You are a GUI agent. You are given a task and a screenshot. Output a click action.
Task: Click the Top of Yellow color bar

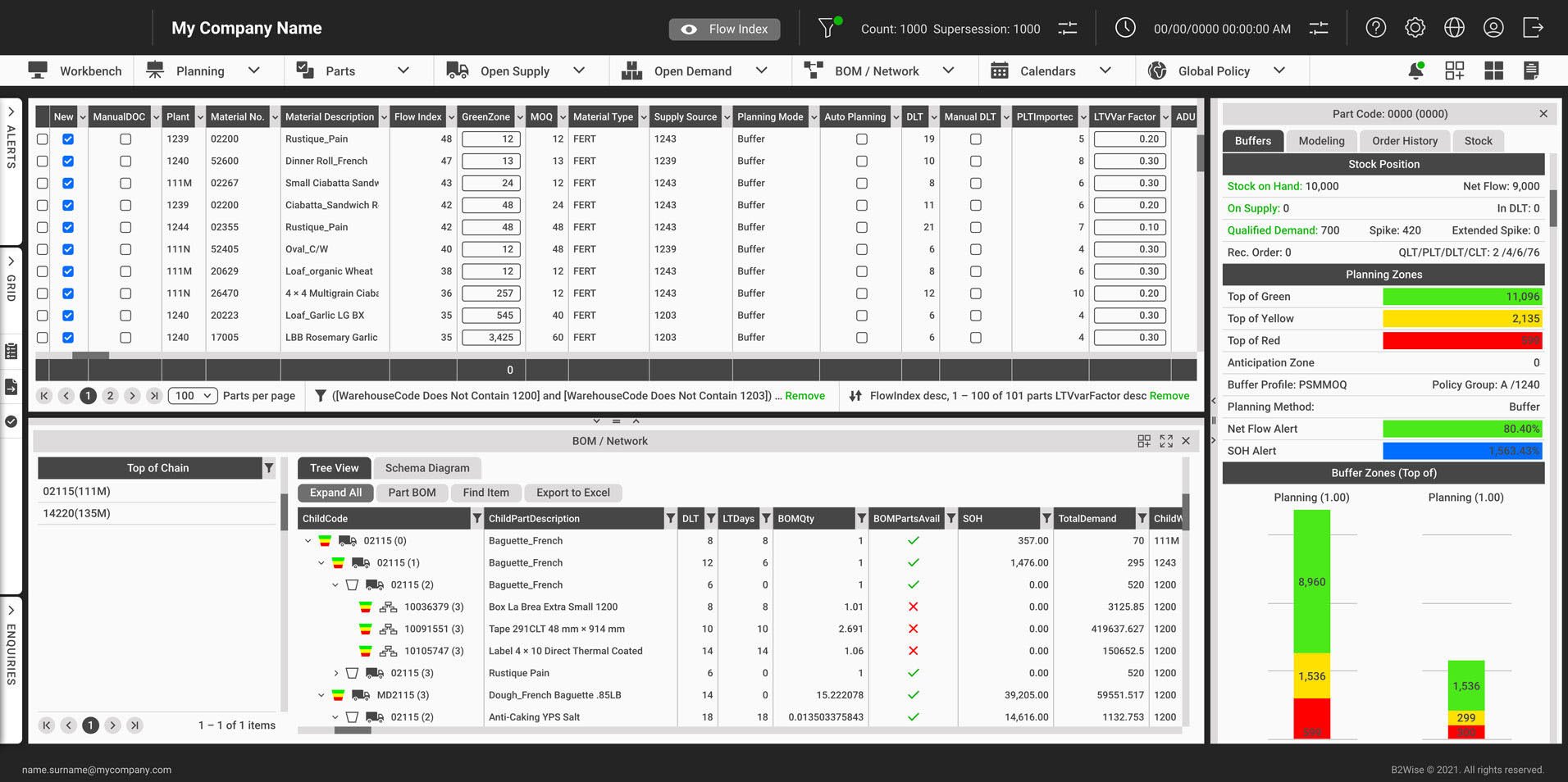(x=1462, y=319)
